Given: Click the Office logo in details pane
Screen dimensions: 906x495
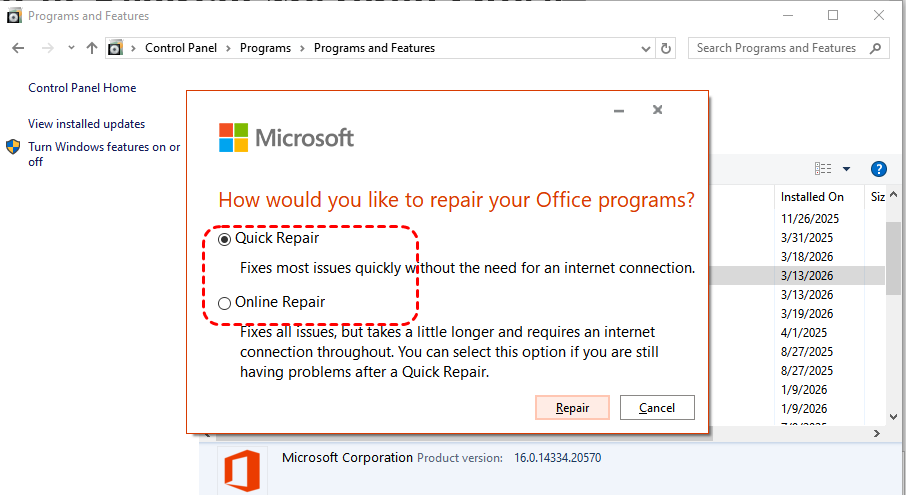Looking at the screenshot, I should [x=241, y=471].
